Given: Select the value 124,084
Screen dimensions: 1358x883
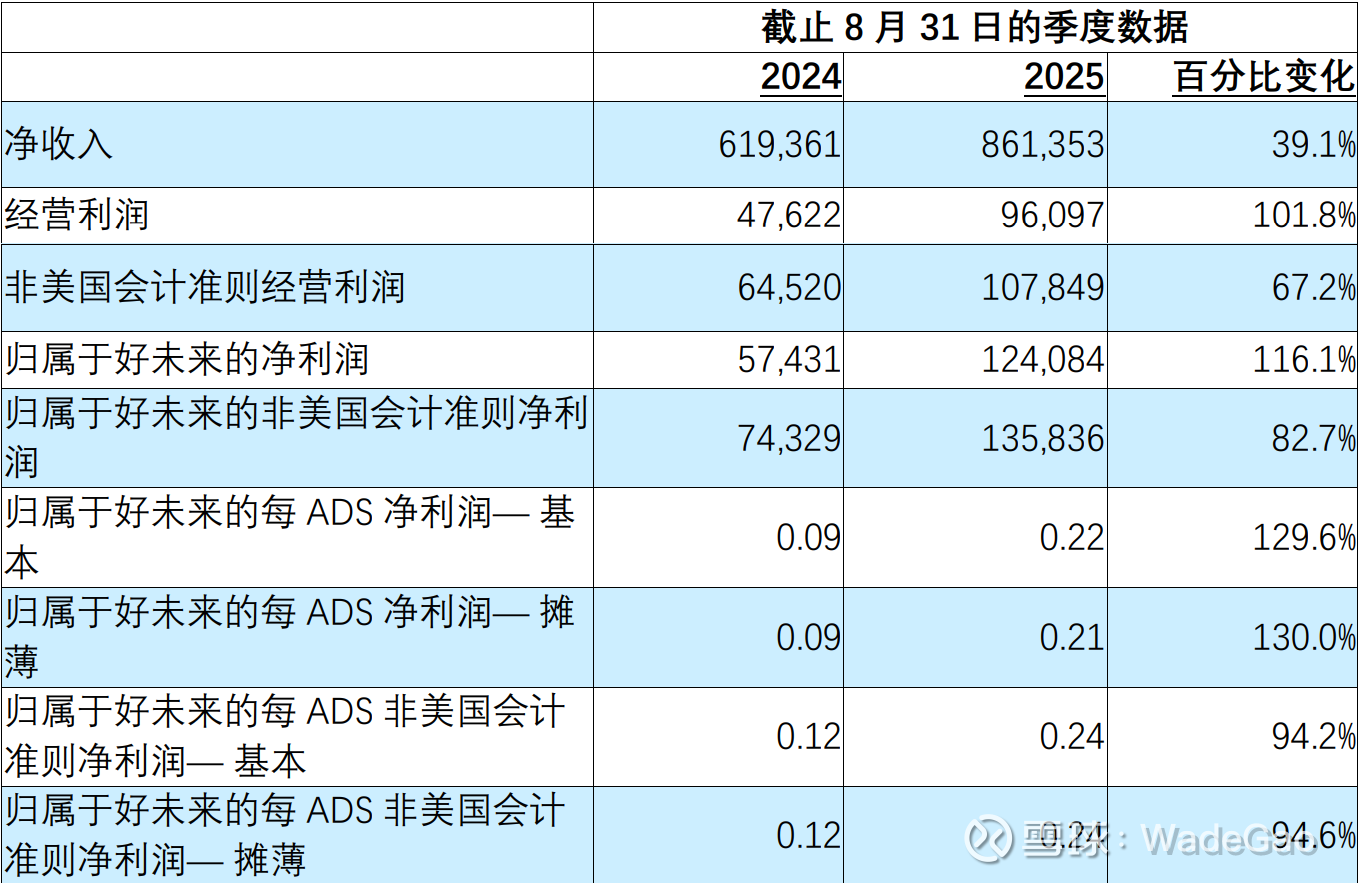Looking at the screenshot, I should (x=1043, y=359).
